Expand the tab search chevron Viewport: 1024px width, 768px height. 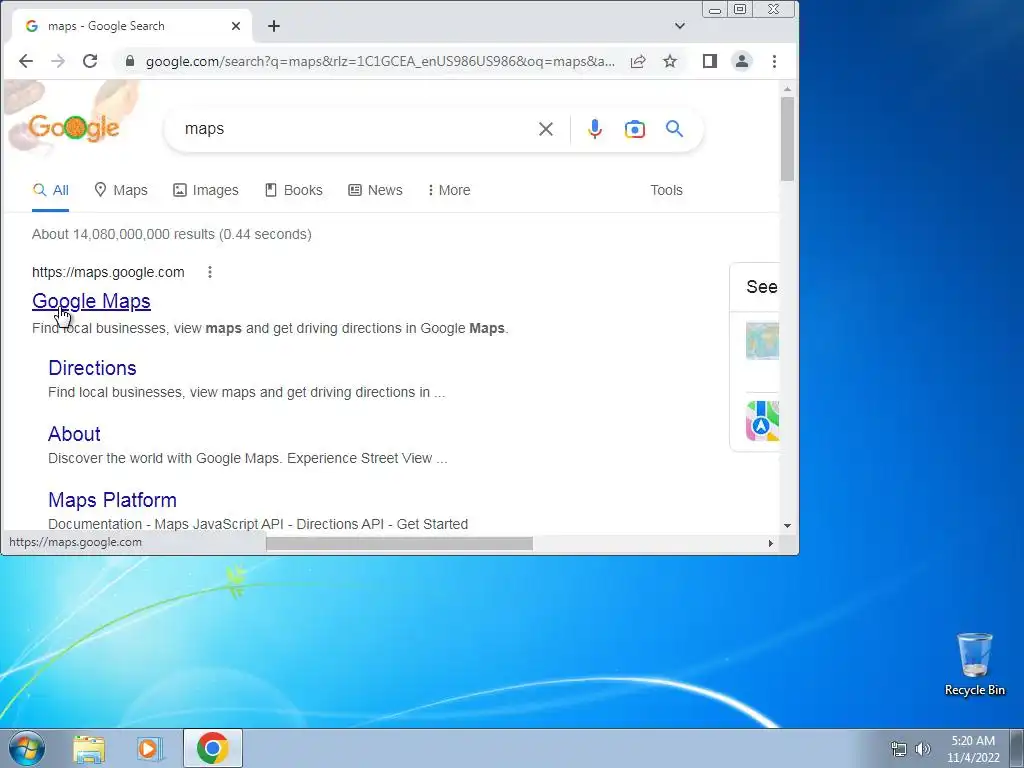click(x=680, y=26)
